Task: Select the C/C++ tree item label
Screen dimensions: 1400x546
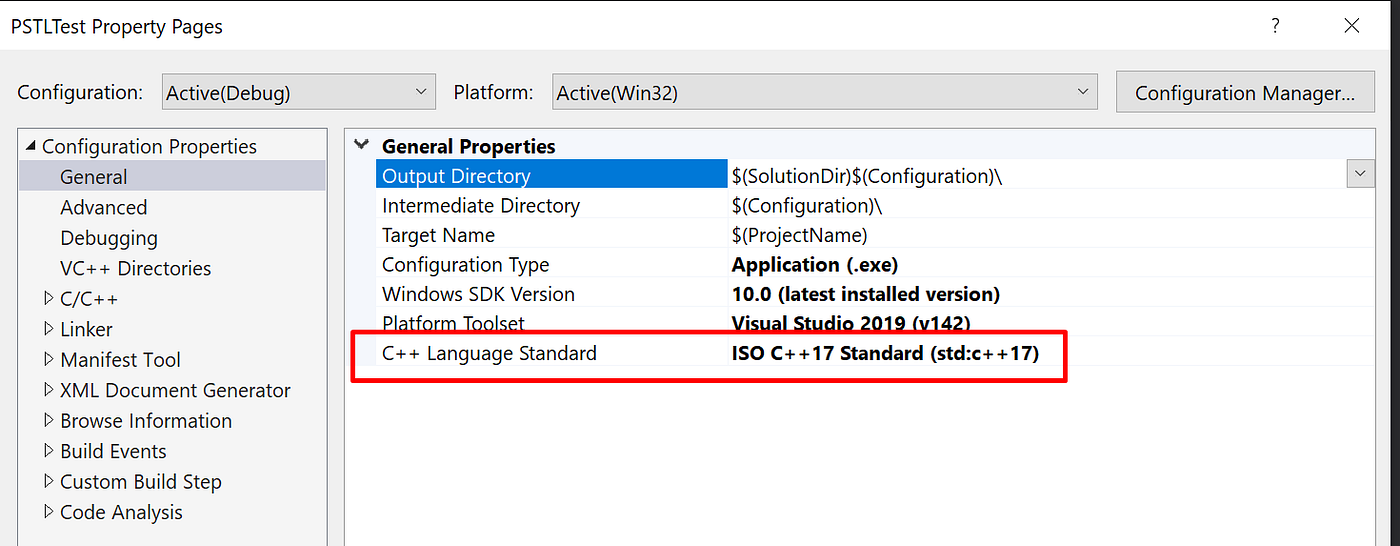Action: (x=89, y=298)
